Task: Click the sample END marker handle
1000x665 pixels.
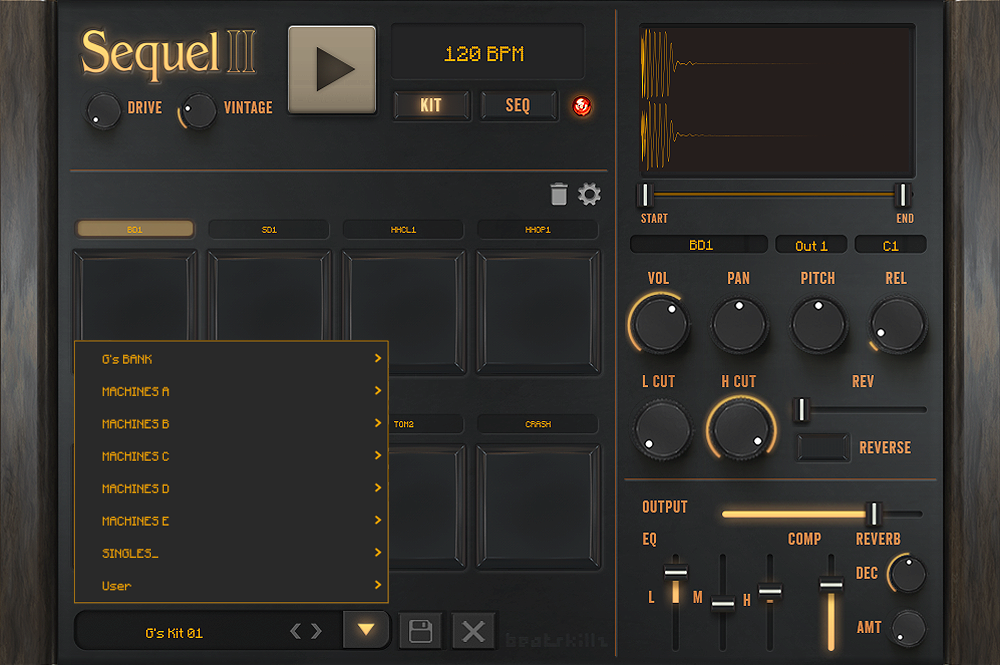Action: coord(902,195)
